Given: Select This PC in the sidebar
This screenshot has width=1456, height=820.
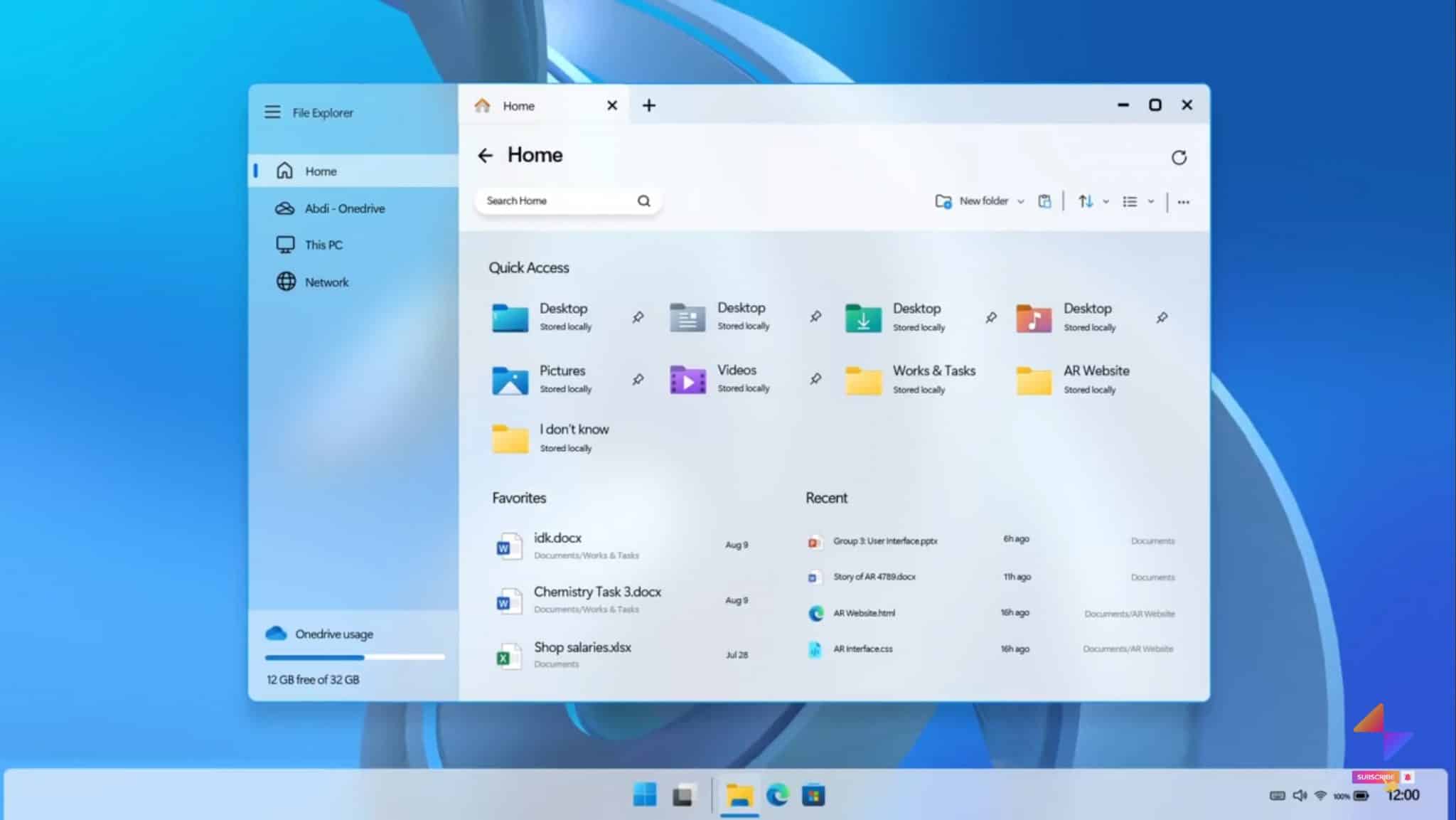Looking at the screenshot, I should pos(323,244).
